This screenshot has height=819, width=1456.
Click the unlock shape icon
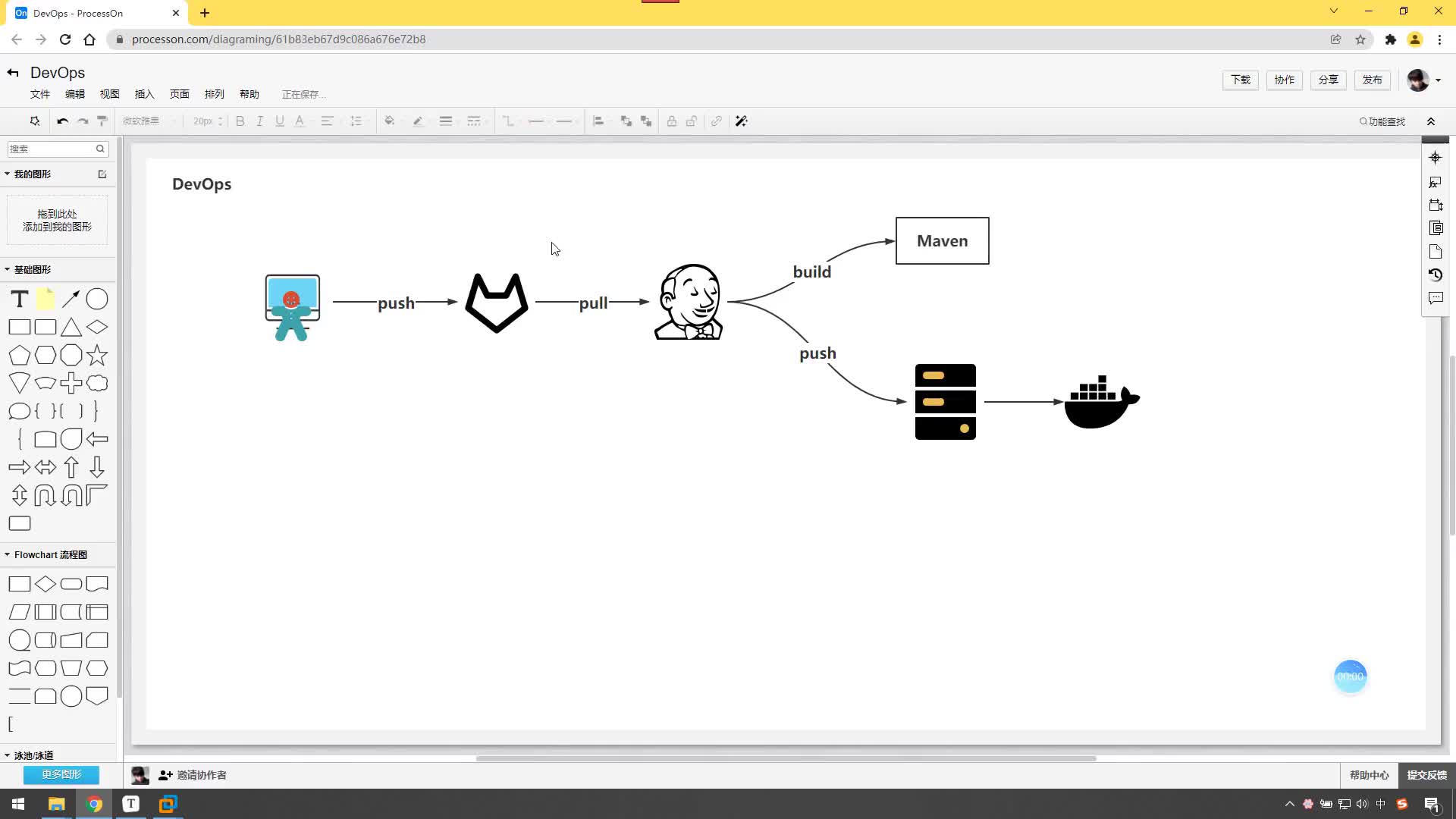pos(692,121)
